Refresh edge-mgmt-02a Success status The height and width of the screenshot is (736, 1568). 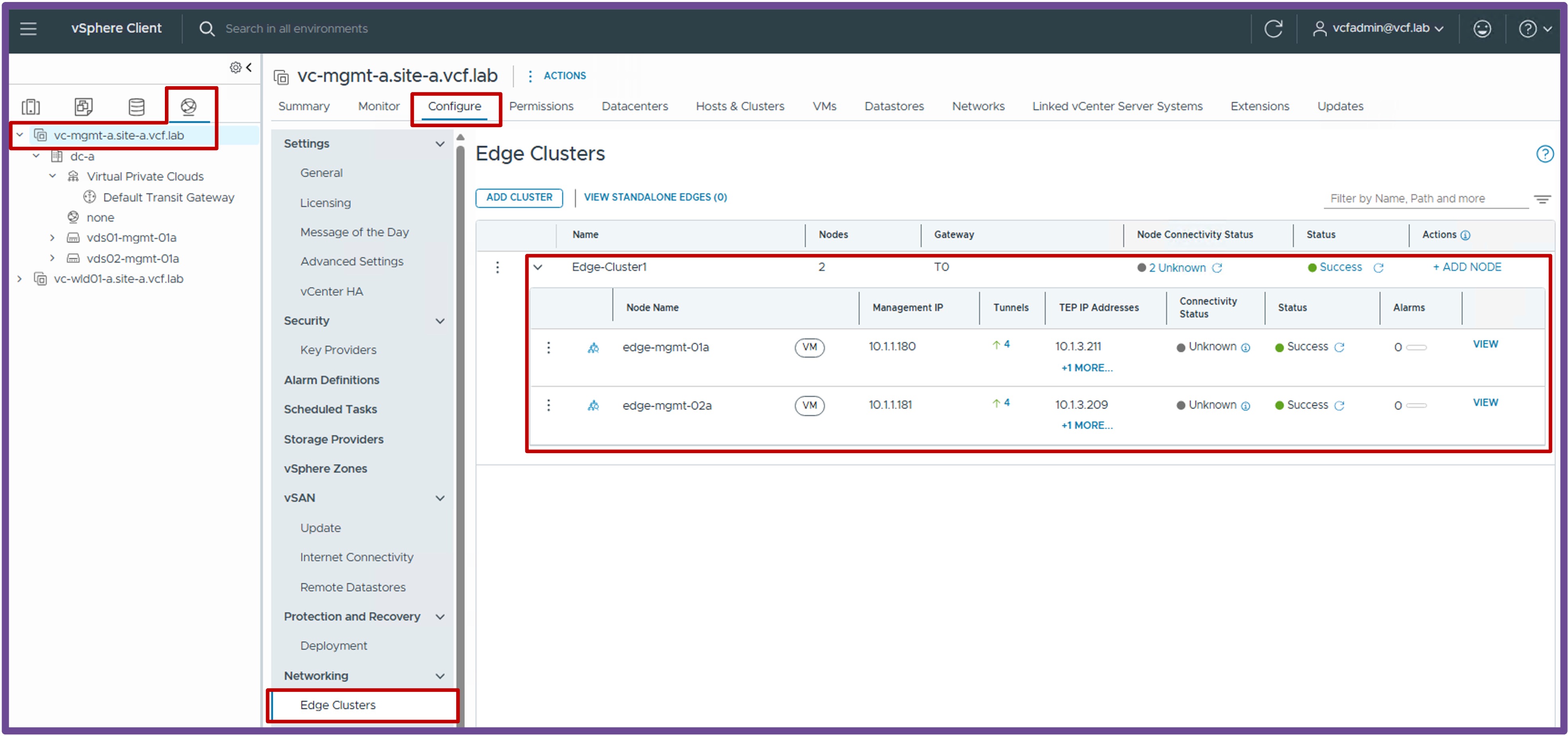1339,406
